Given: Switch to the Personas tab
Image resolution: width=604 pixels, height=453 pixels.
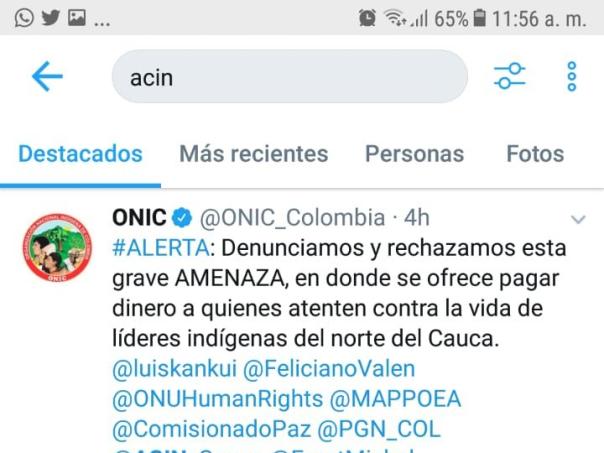Looking at the screenshot, I should point(414,154).
